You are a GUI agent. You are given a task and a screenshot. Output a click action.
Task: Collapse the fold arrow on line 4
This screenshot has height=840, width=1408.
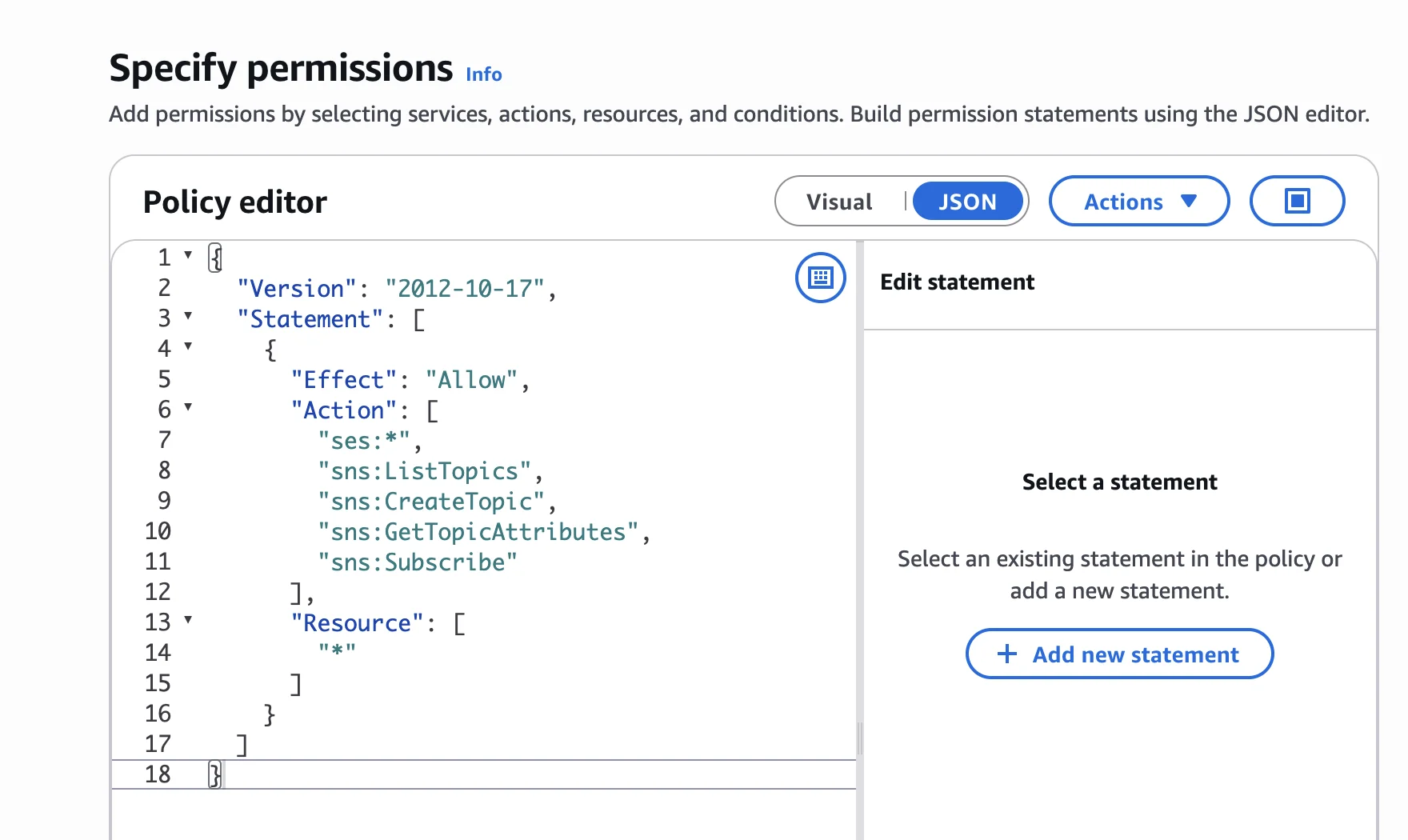(188, 346)
